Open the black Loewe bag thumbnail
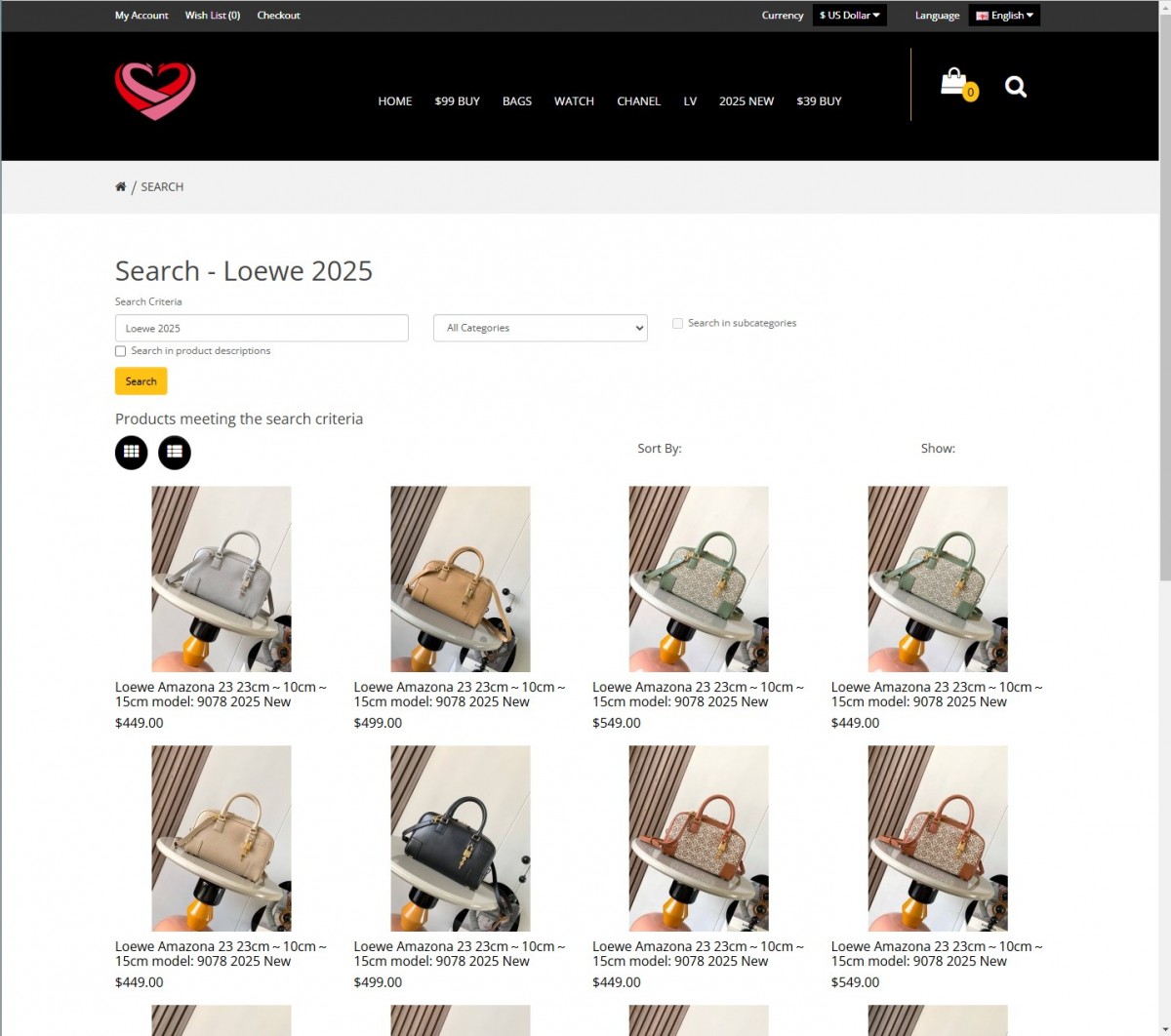The image size is (1171, 1036). (461, 839)
